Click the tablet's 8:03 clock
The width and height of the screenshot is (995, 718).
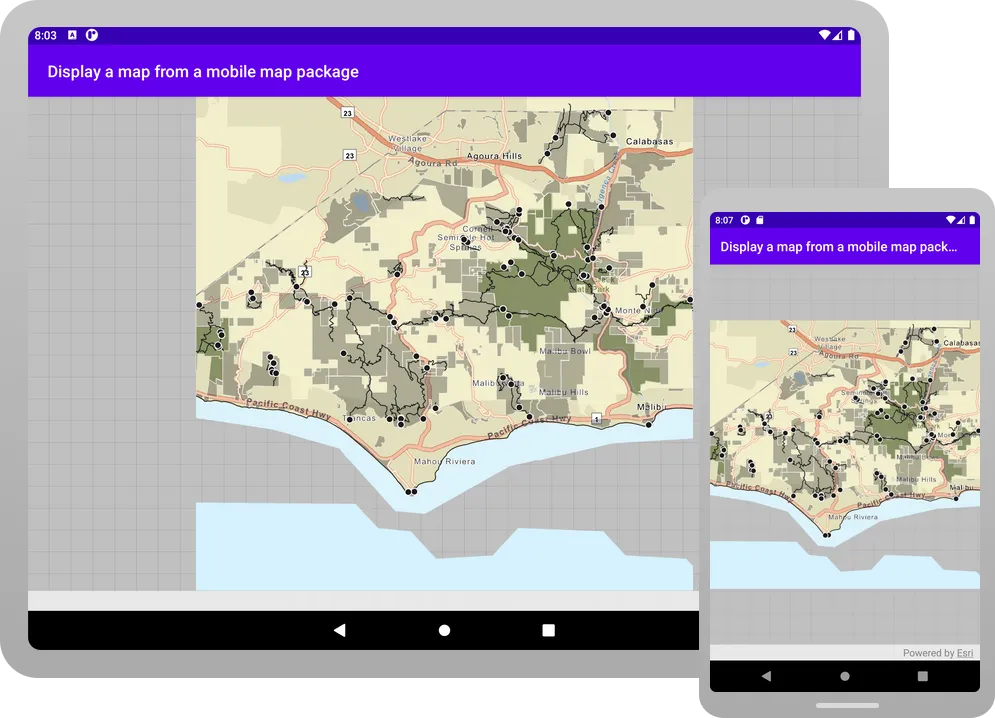45,36
